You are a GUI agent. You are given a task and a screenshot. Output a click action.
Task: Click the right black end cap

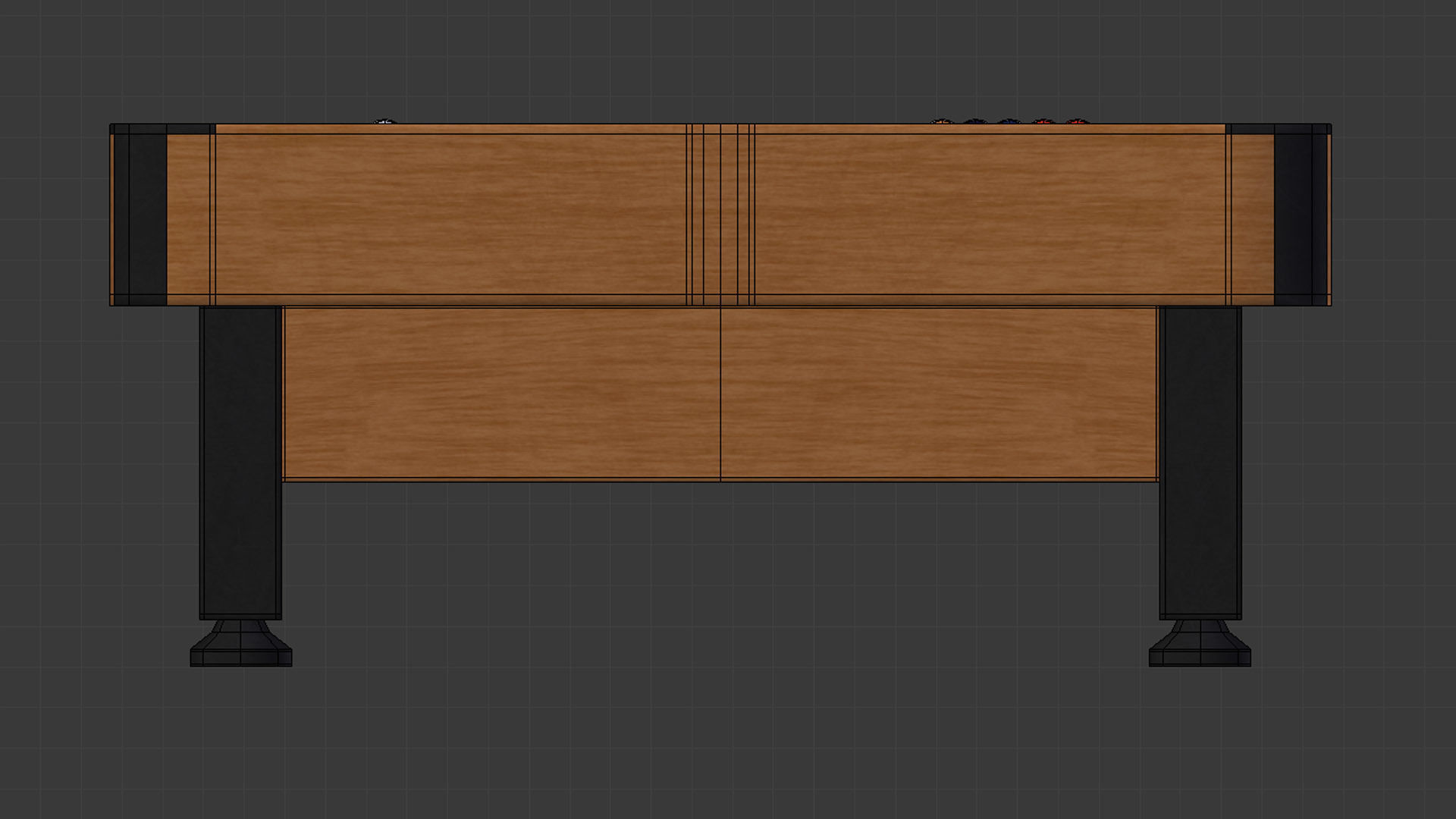point(1302,215)
